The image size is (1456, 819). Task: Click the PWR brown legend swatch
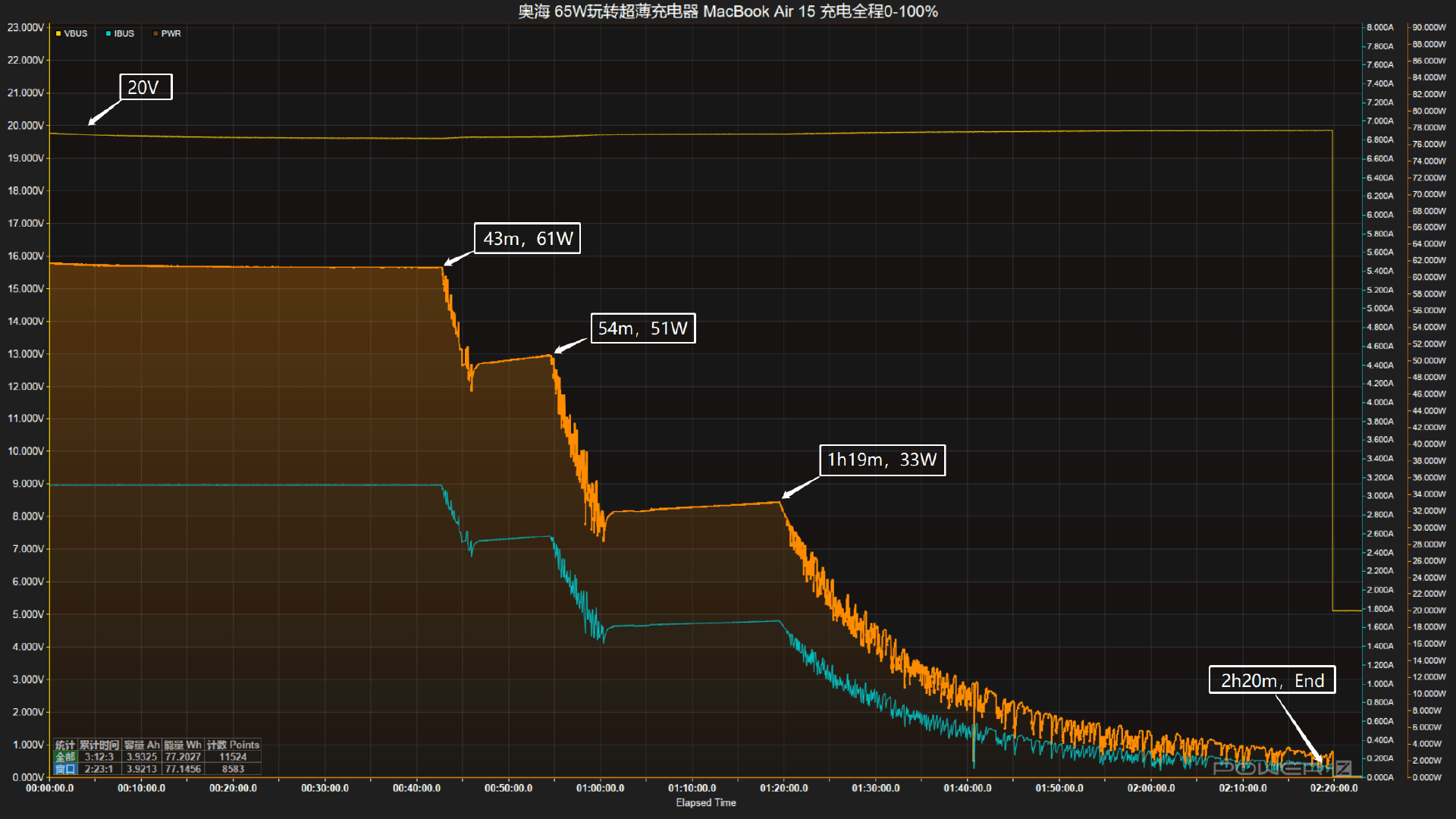tap(155, 33)
